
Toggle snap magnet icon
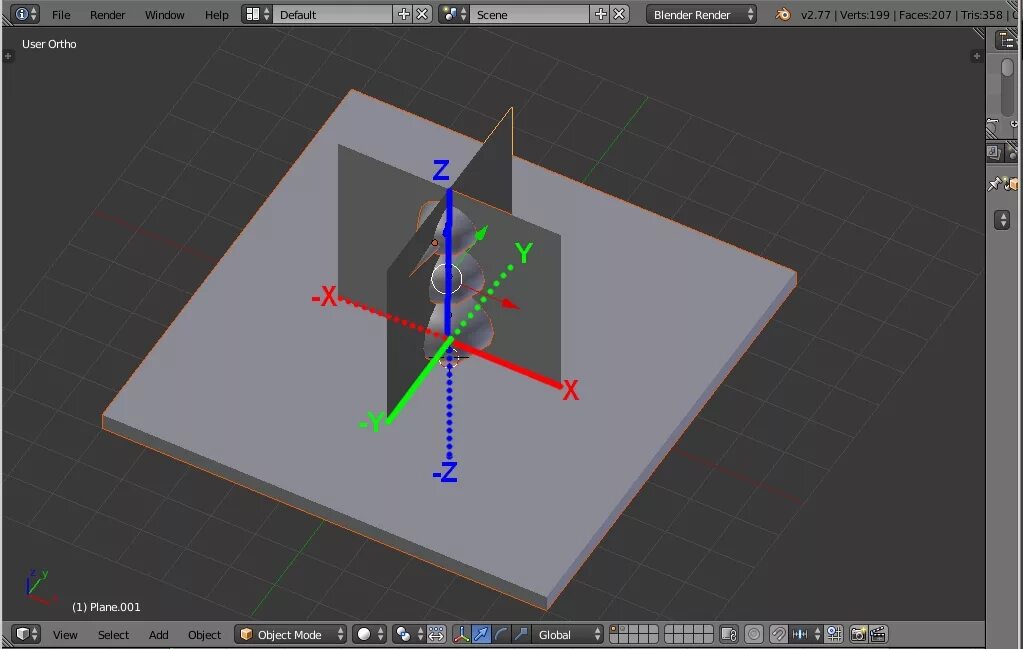(778, 635)
